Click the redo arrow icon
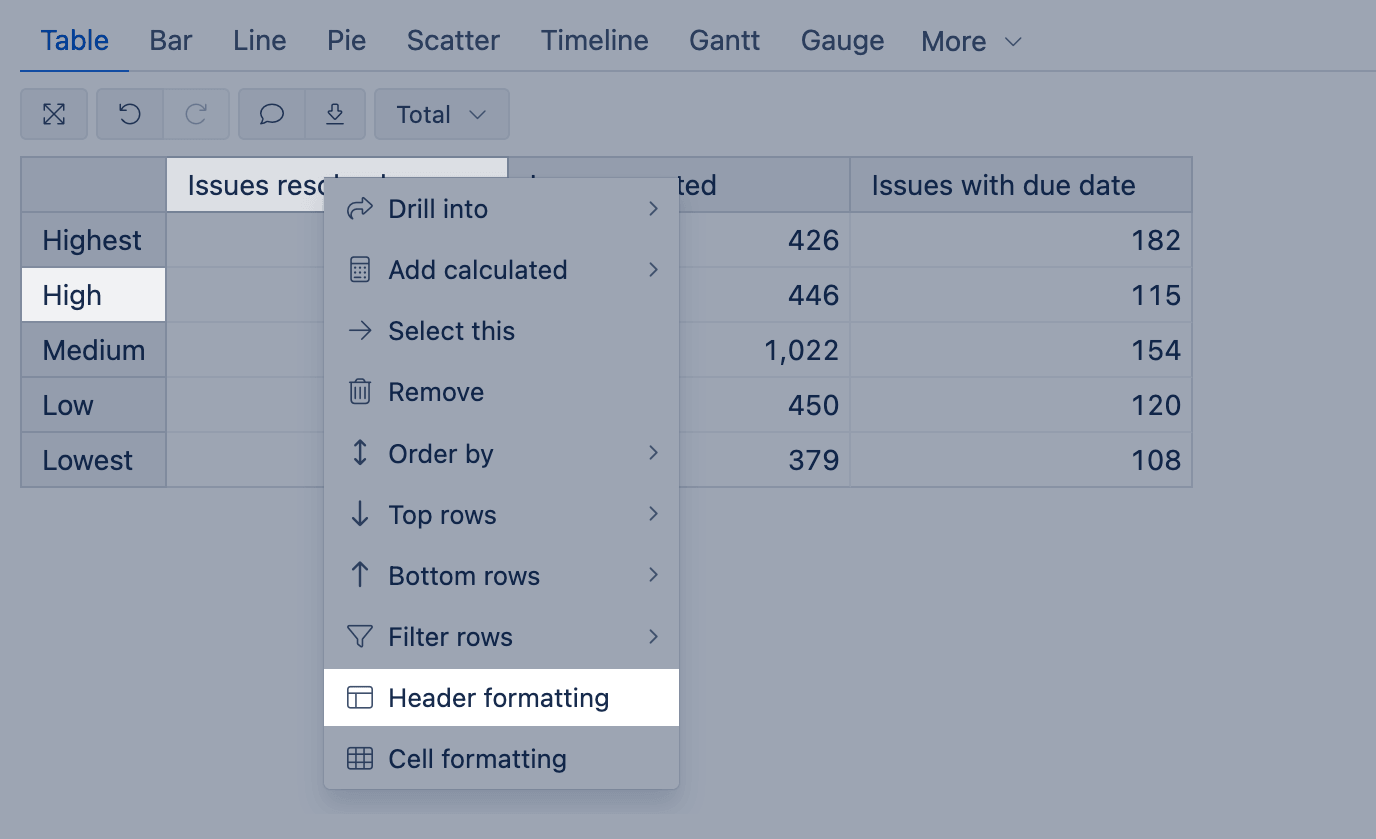Image resolution: width=1376 pixels, height=839 pixels. (x=196, y=114)
